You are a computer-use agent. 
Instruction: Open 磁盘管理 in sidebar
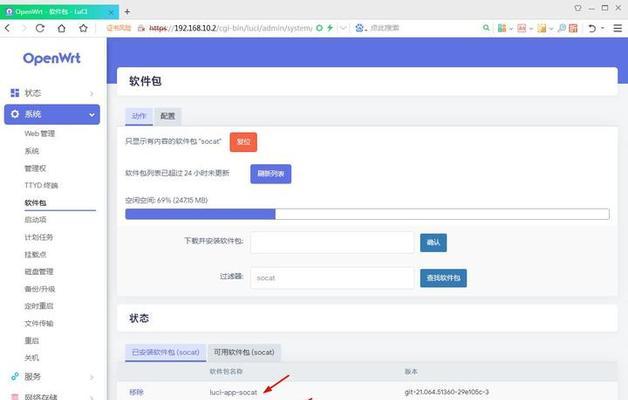click(x=38, y=271)
